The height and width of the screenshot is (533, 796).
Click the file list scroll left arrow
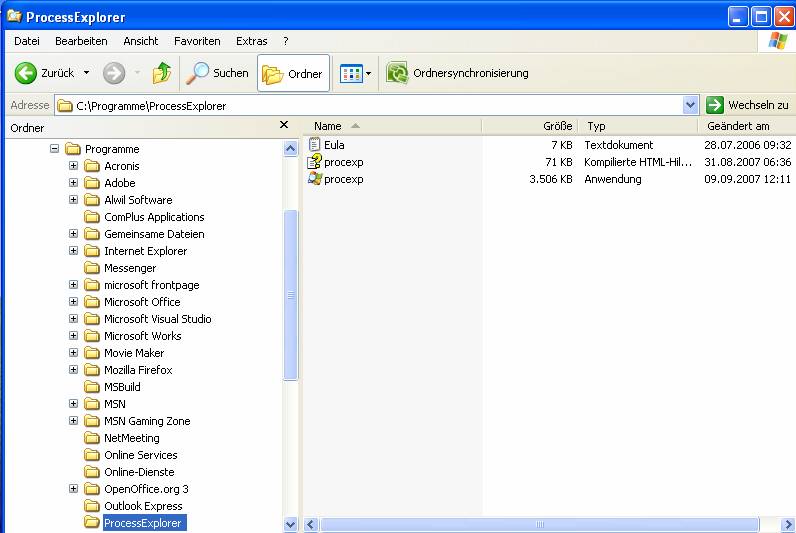(311, 524)
